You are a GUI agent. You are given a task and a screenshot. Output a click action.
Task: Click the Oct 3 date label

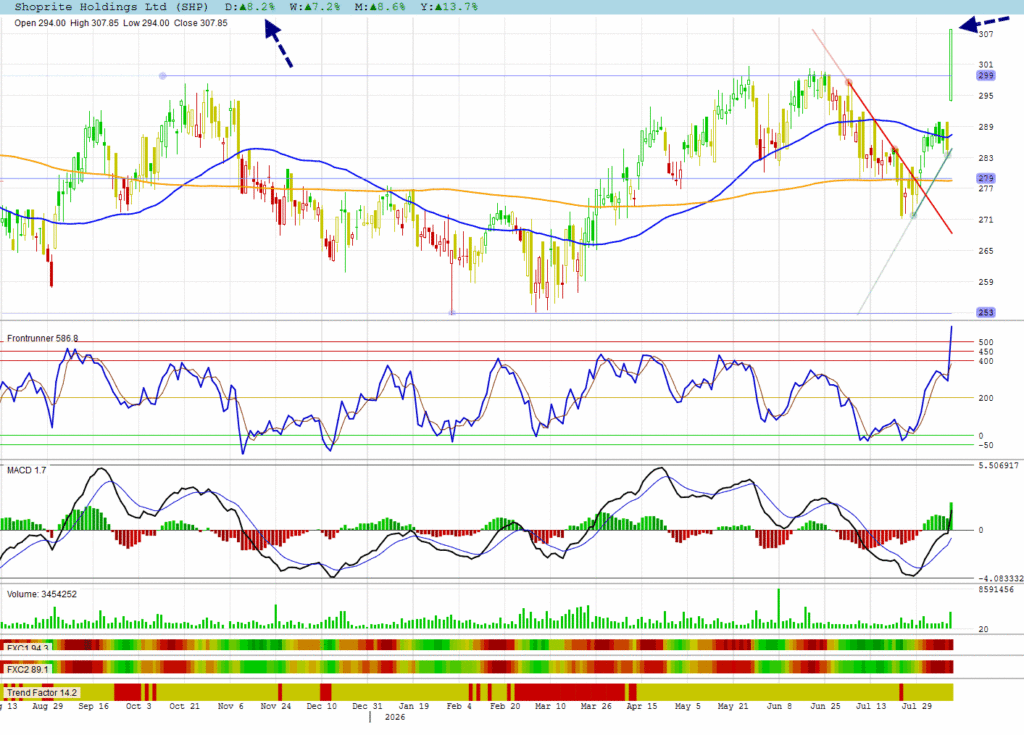138,706
